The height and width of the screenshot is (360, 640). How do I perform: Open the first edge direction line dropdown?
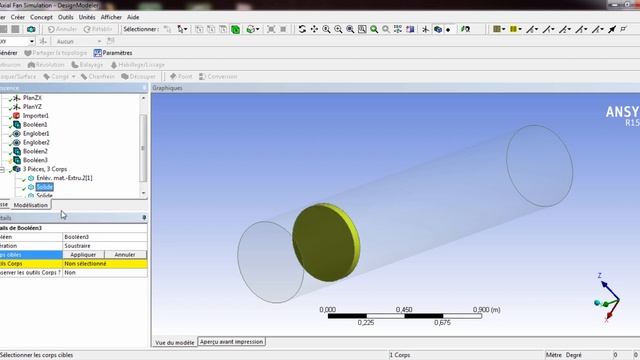532,29
